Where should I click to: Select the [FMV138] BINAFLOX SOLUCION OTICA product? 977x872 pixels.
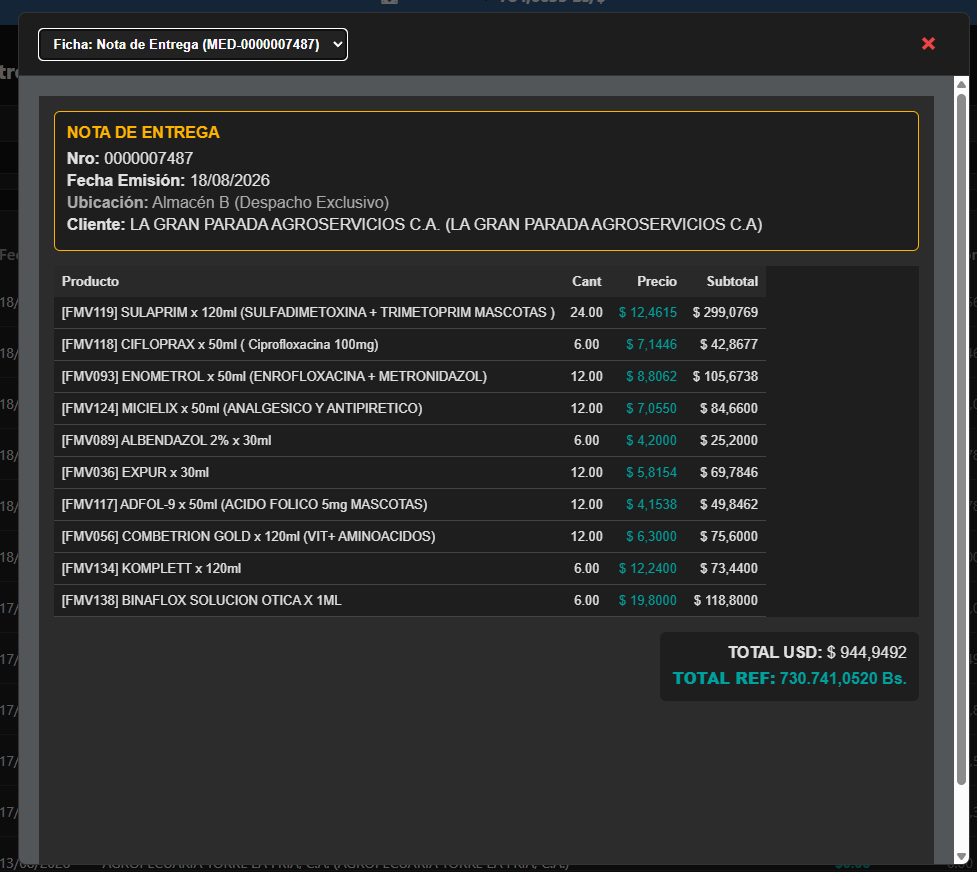(x=201, y=600)
